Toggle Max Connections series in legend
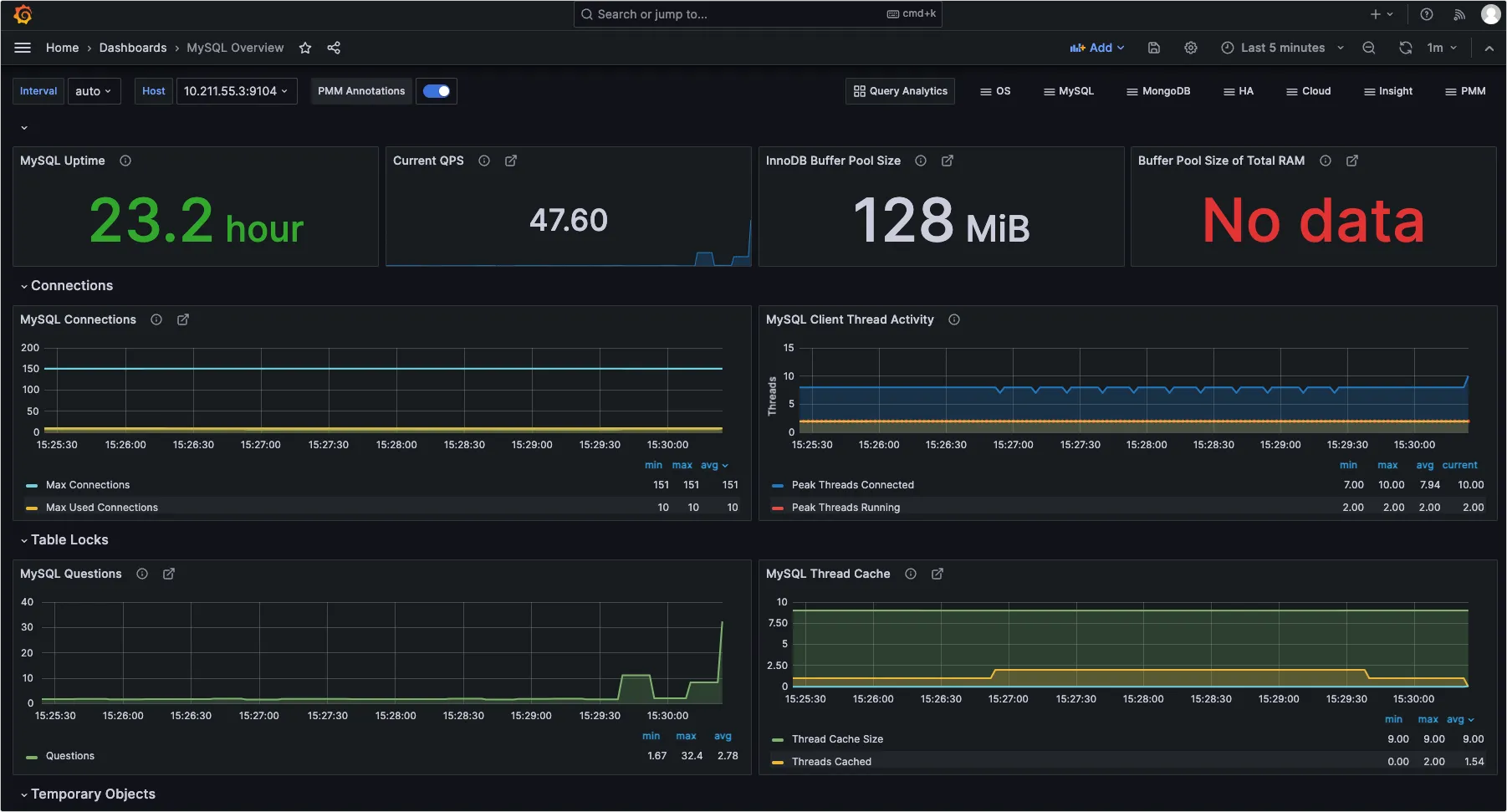The width and height of the screenshot is (1507, 812). (x=88, y=485)
